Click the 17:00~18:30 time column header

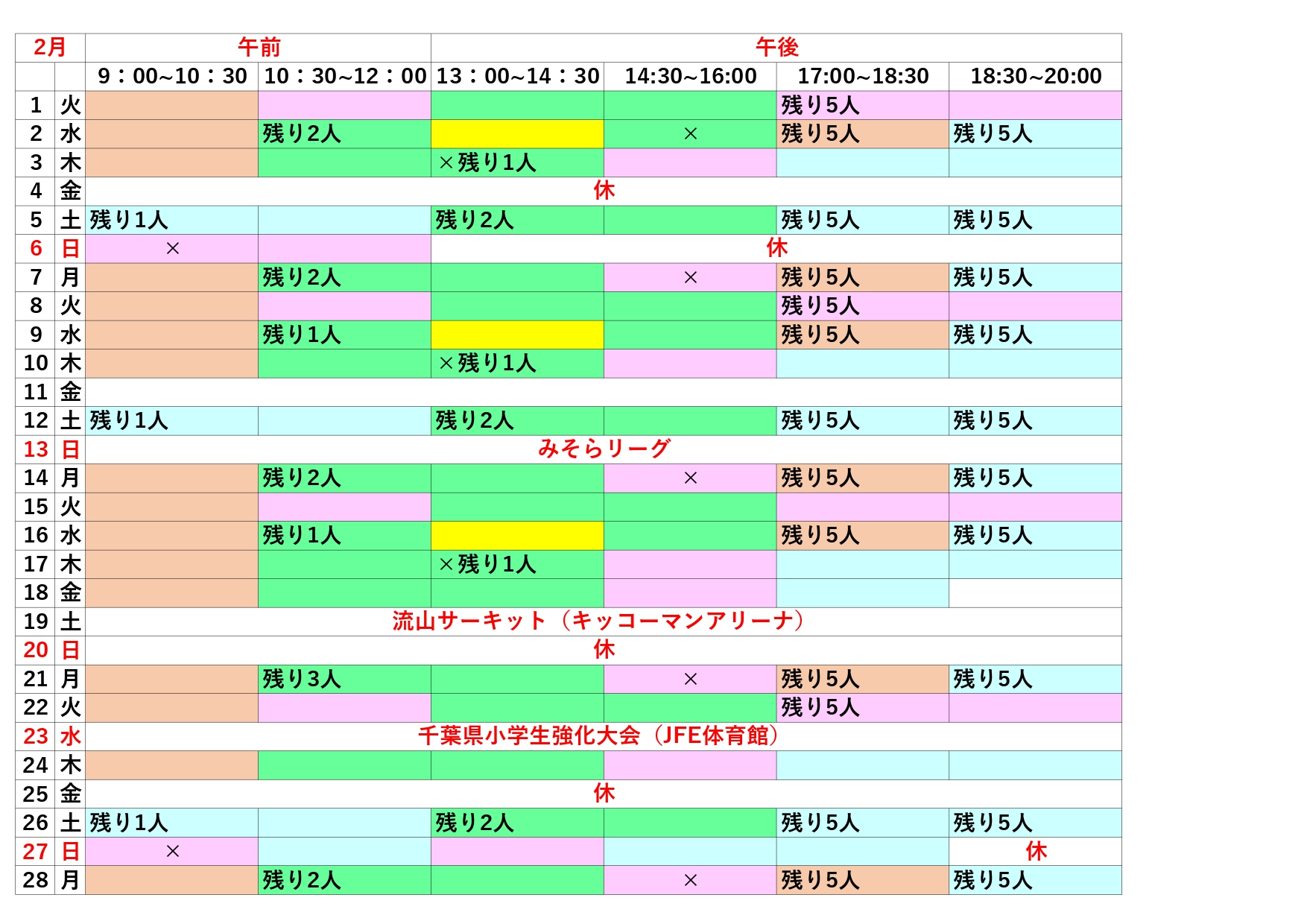tap(863, 76)
